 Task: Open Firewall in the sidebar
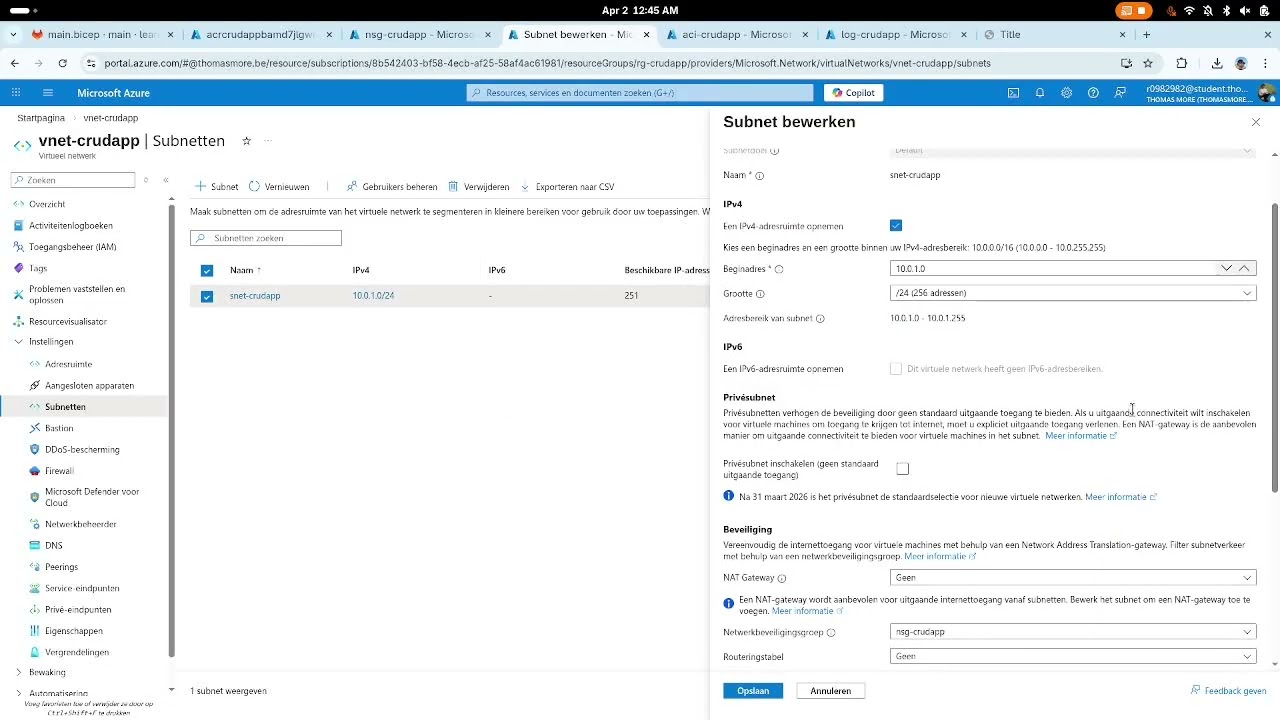coord(59,471)
